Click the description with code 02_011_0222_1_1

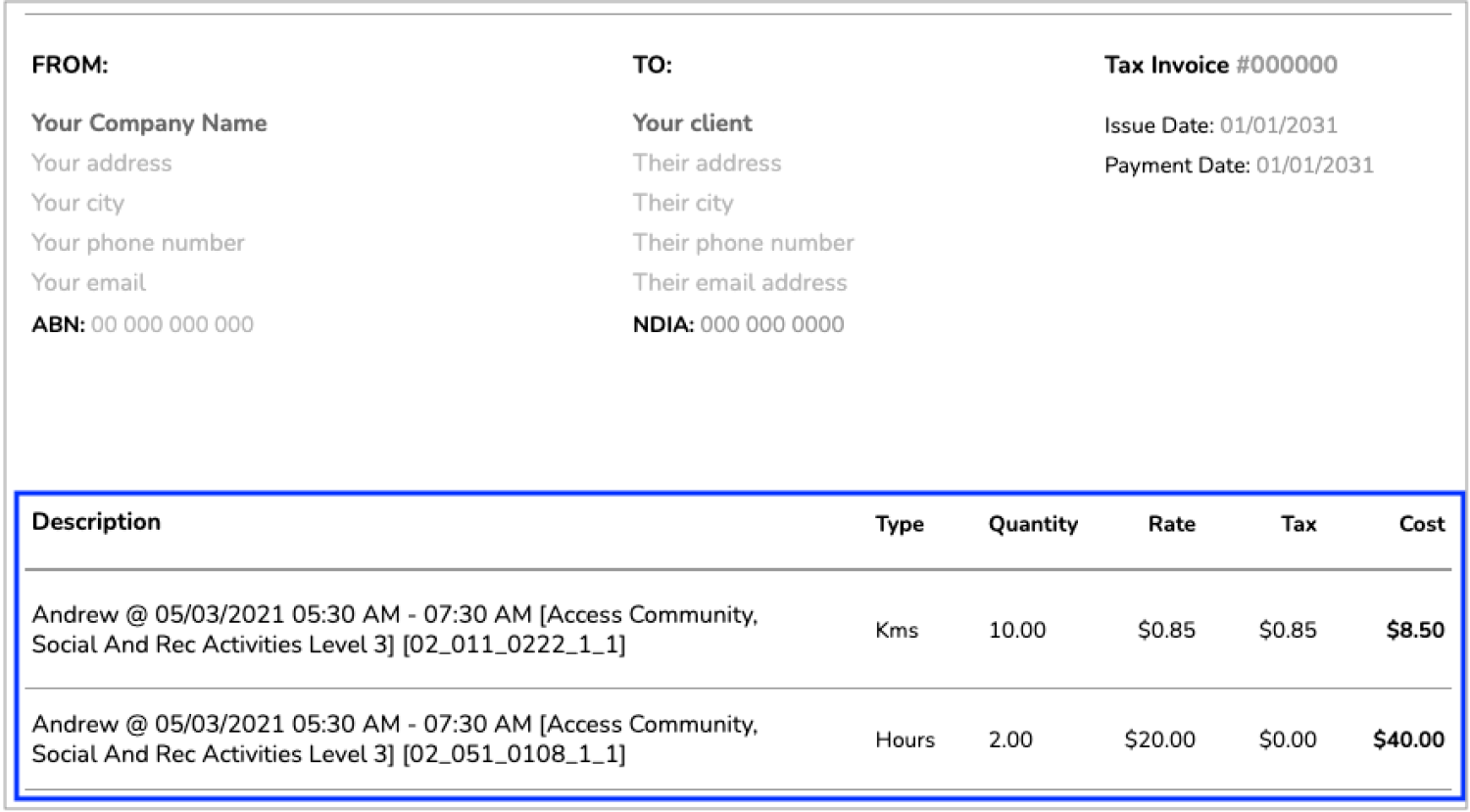pos(395,630)
